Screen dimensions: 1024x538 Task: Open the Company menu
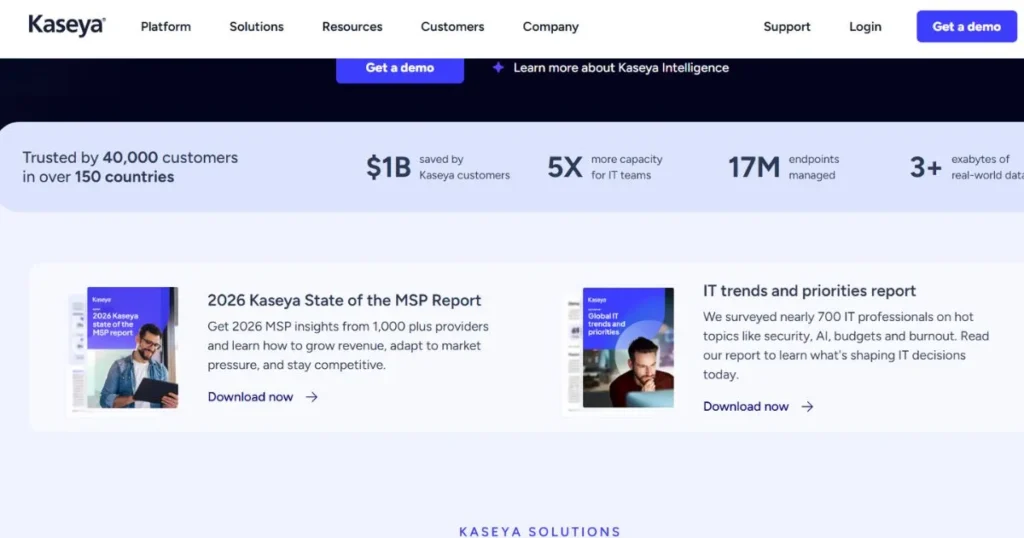click(x=551, y=27)
